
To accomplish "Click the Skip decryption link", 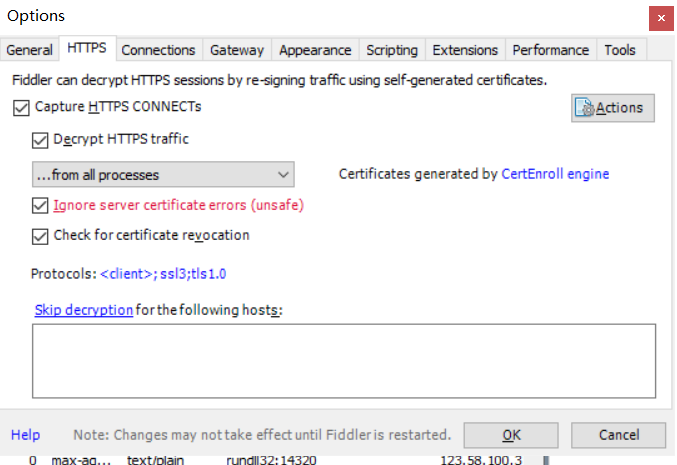I will tap(84, 310).
